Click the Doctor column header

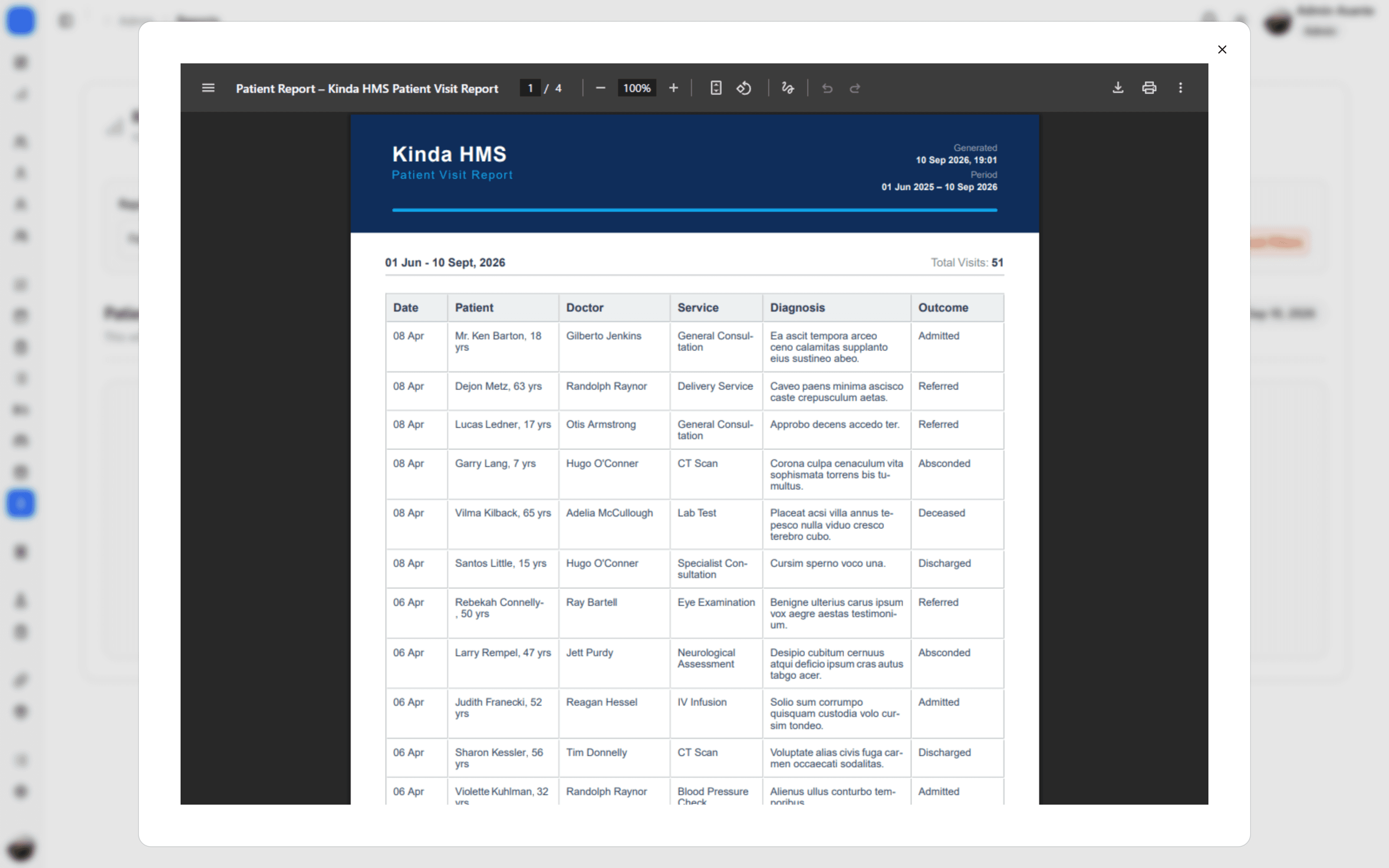click(x=614, y=308)
